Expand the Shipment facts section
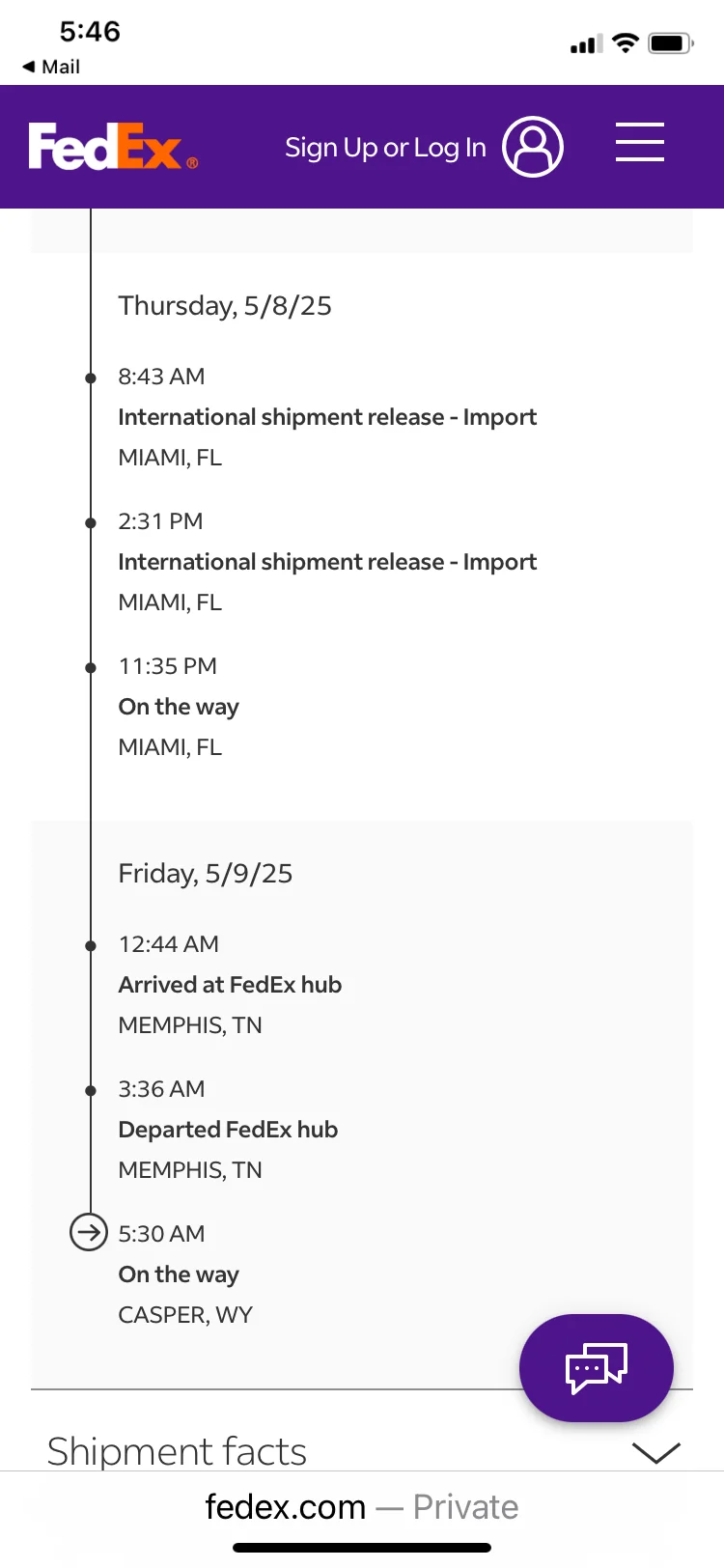The image size is (724, 1568). click(x=655, y=1452)
